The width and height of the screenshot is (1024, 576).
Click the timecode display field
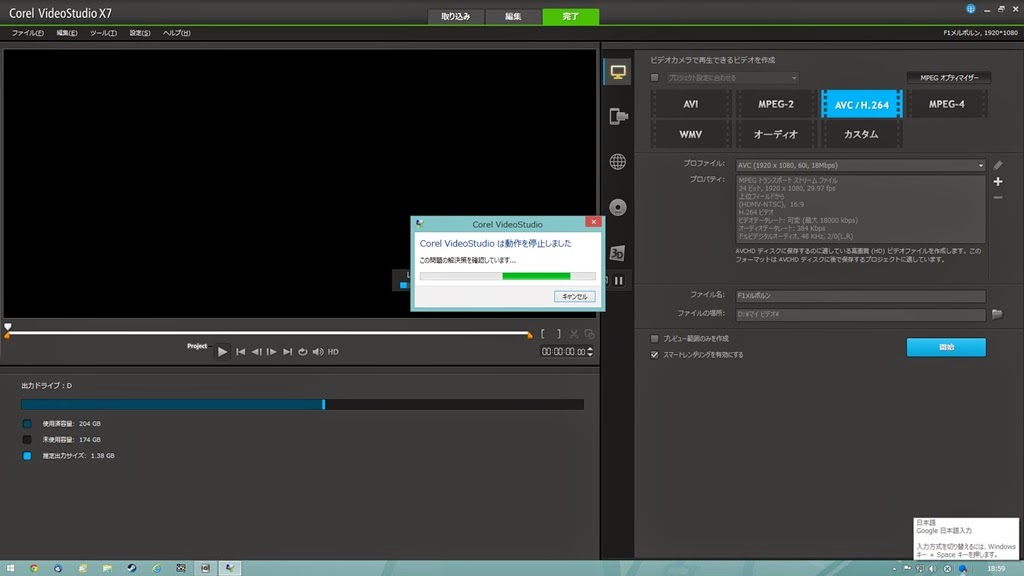pyautogui.click(x=563, y=352)
